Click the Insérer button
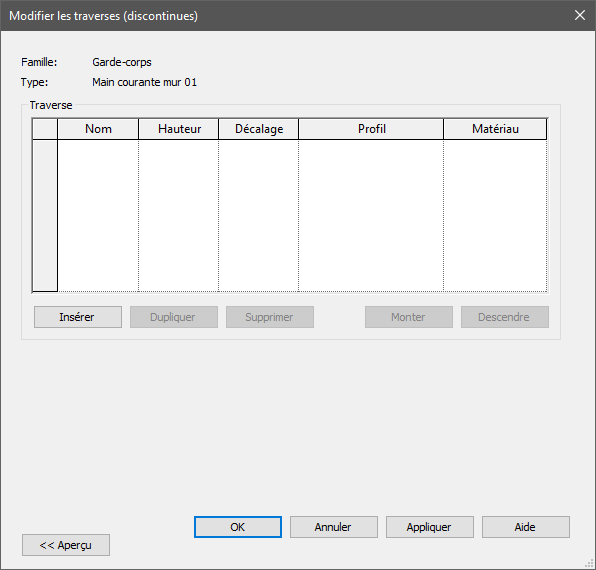The image size is (596, 570). click(78, 317)
